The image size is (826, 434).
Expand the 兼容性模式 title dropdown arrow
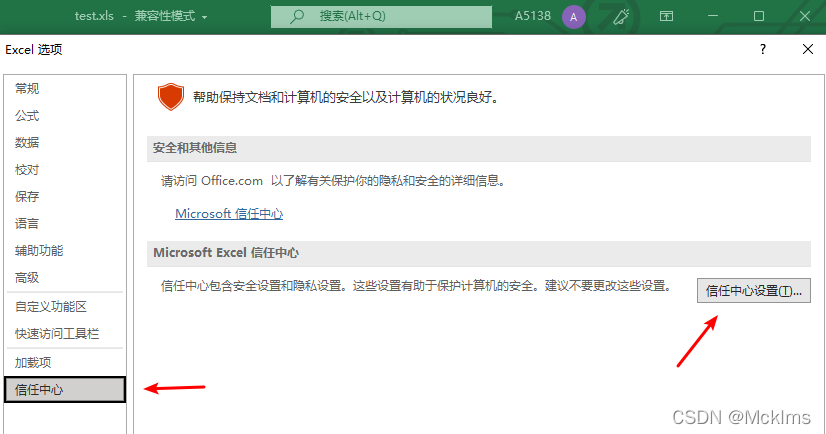(204, 17)
